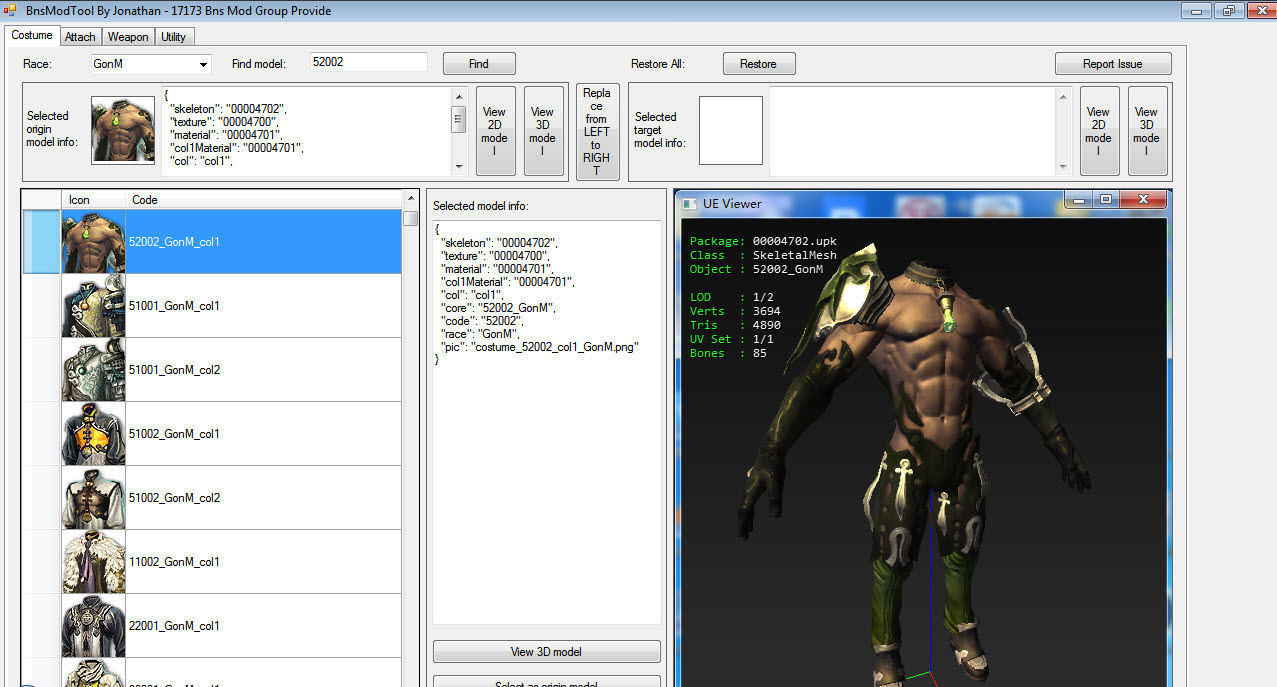Click the Selected model info JSON text area
Image resolution: width=1277 pixels, height=687 pixels.
547,422
